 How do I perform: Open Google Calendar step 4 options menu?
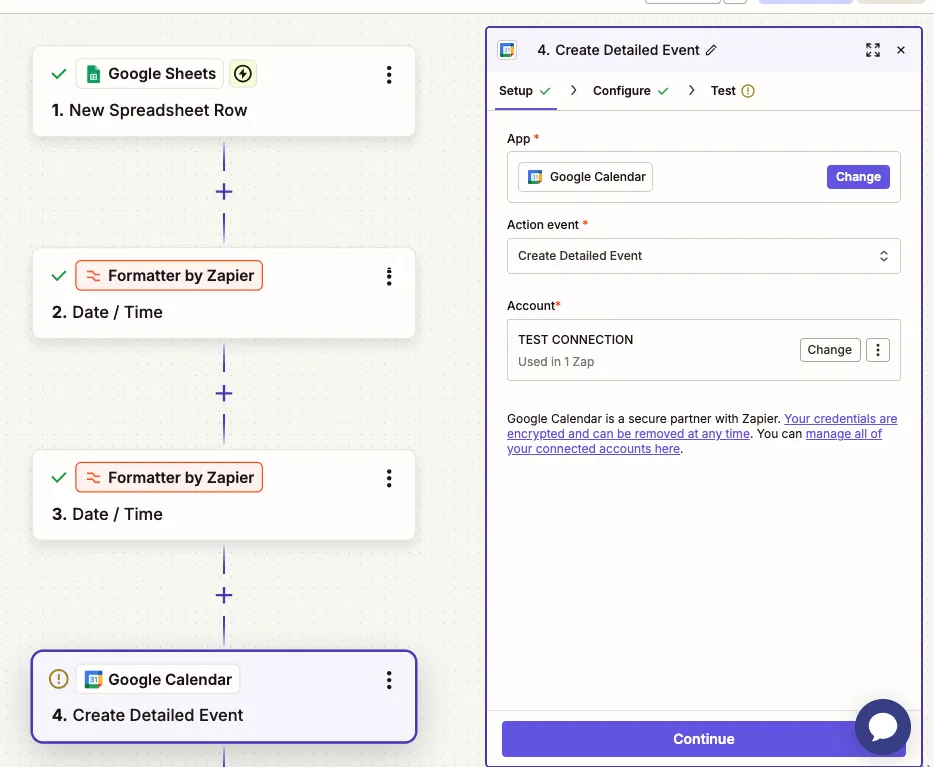click(389, 680)
